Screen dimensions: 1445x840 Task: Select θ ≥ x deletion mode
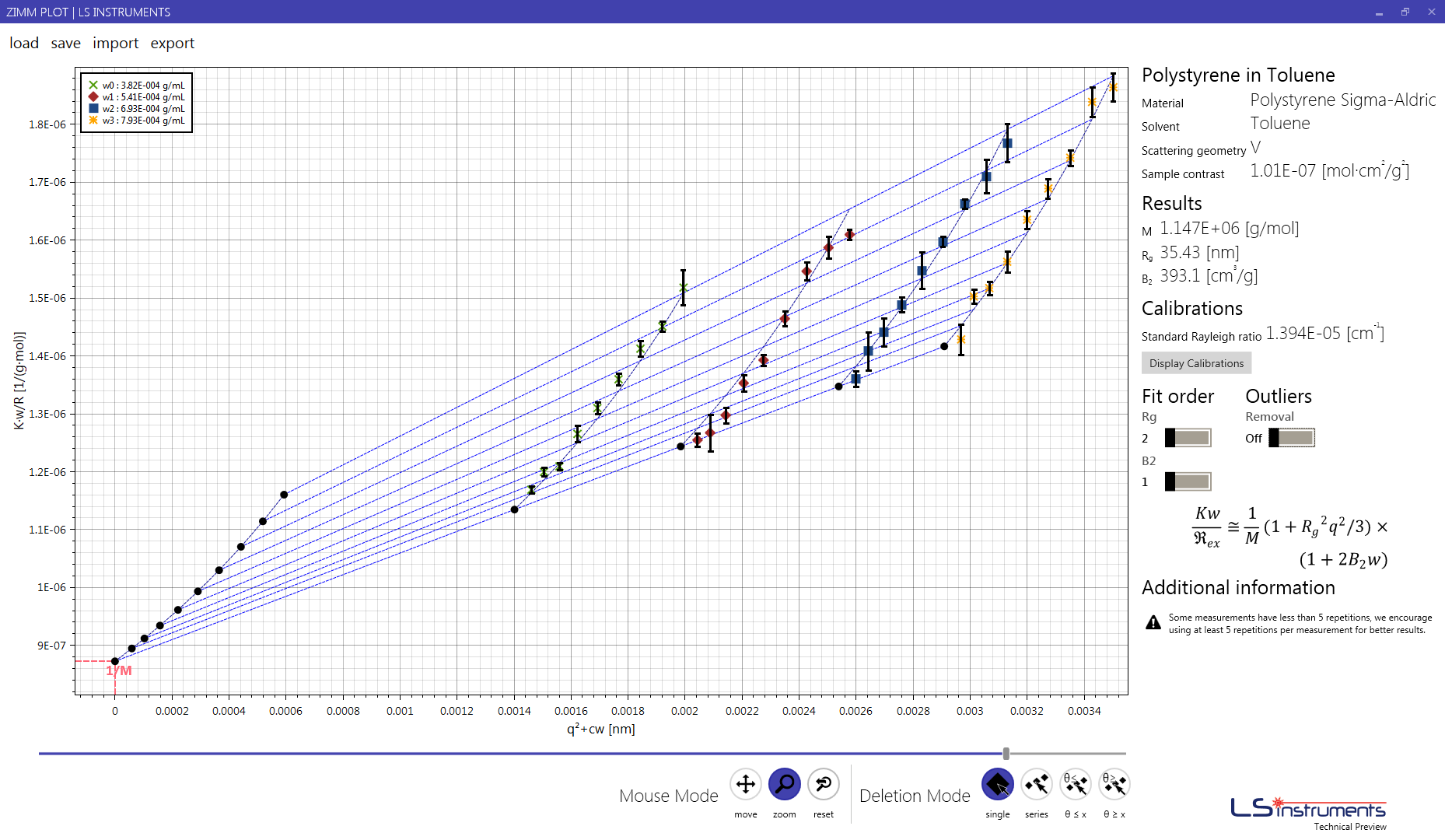tap(1114, 784)
